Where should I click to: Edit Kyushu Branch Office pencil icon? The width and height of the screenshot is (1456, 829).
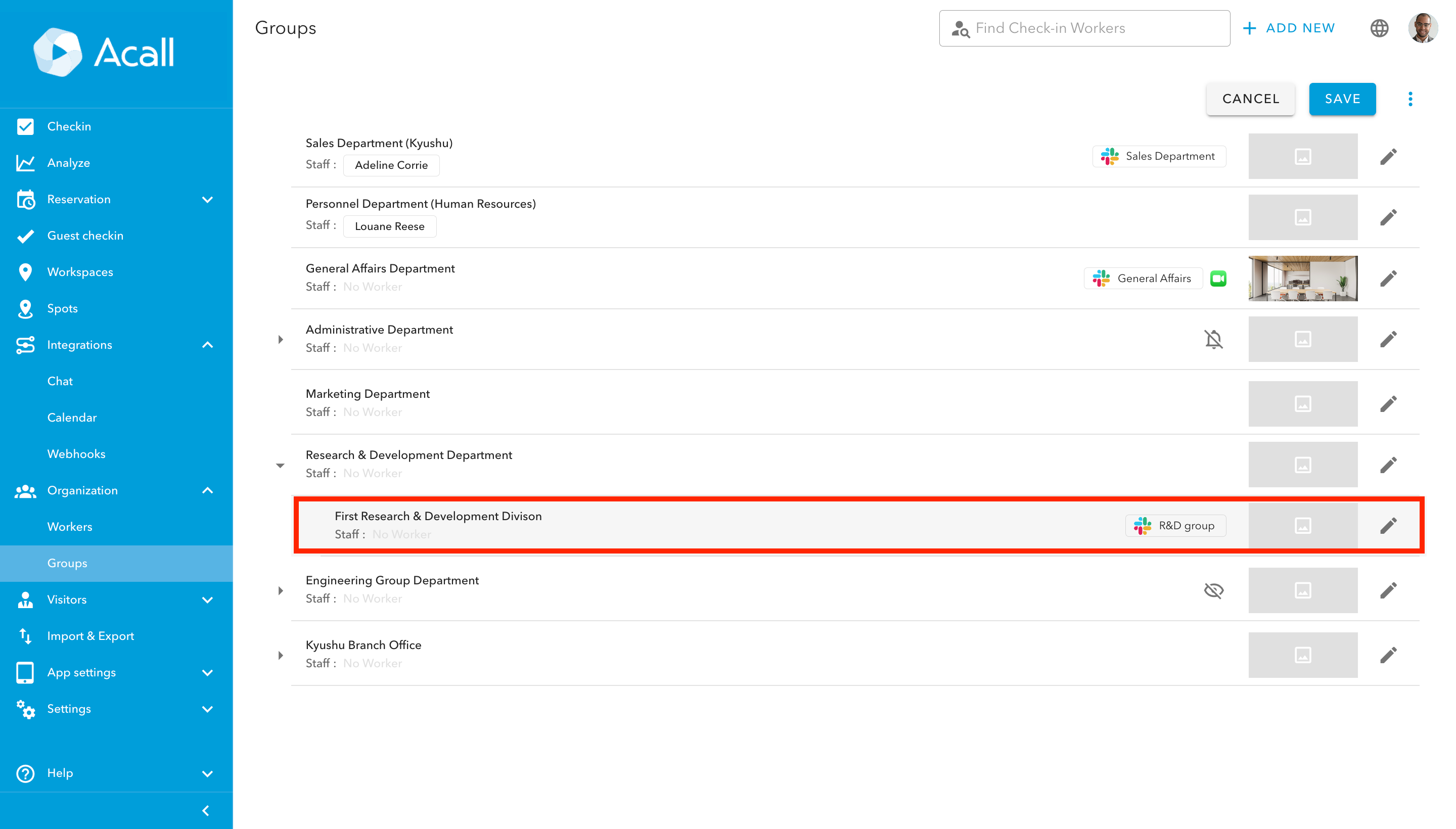pos(1388,655)
